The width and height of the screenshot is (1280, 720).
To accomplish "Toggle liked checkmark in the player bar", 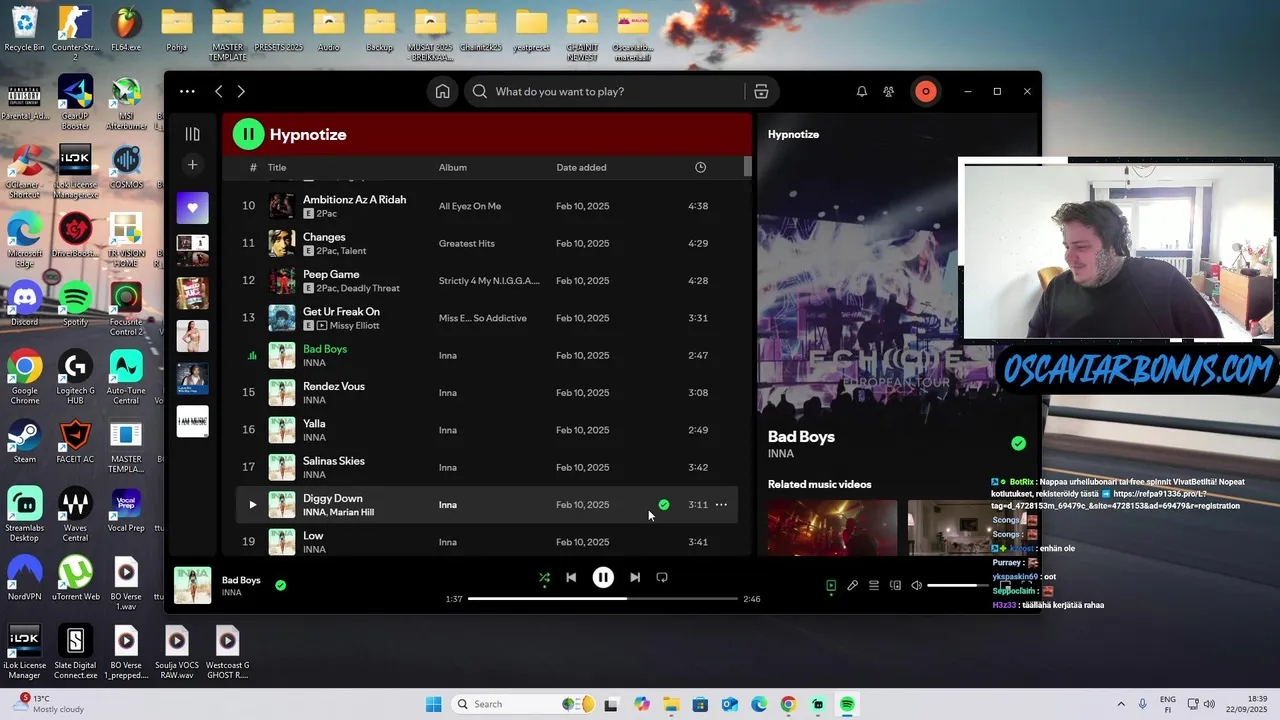I will pyautogui.click(x=280, y=585).
